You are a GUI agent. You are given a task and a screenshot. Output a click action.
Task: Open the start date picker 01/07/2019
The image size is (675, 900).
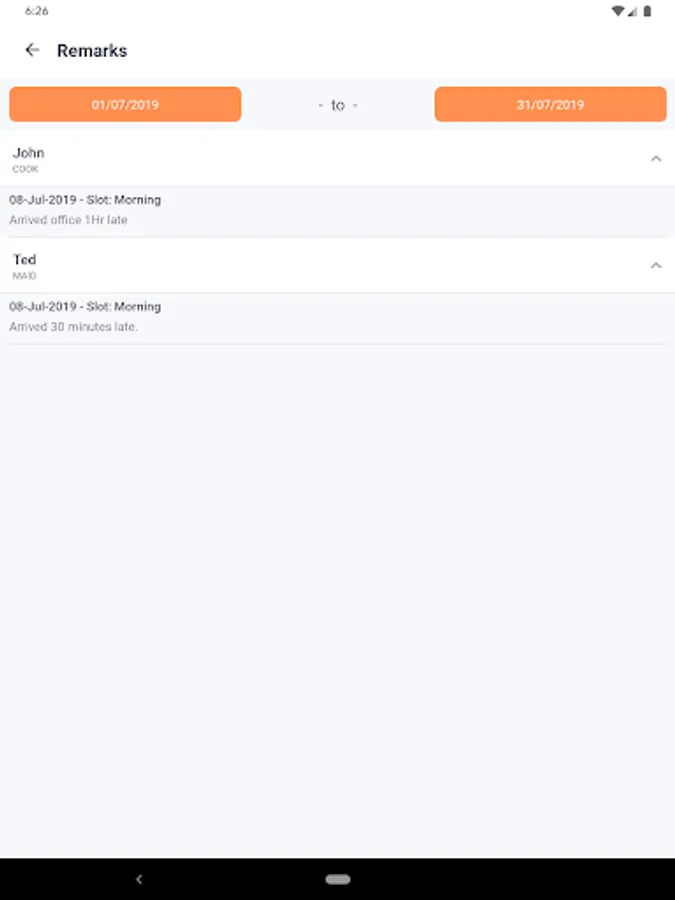point(125,104)
